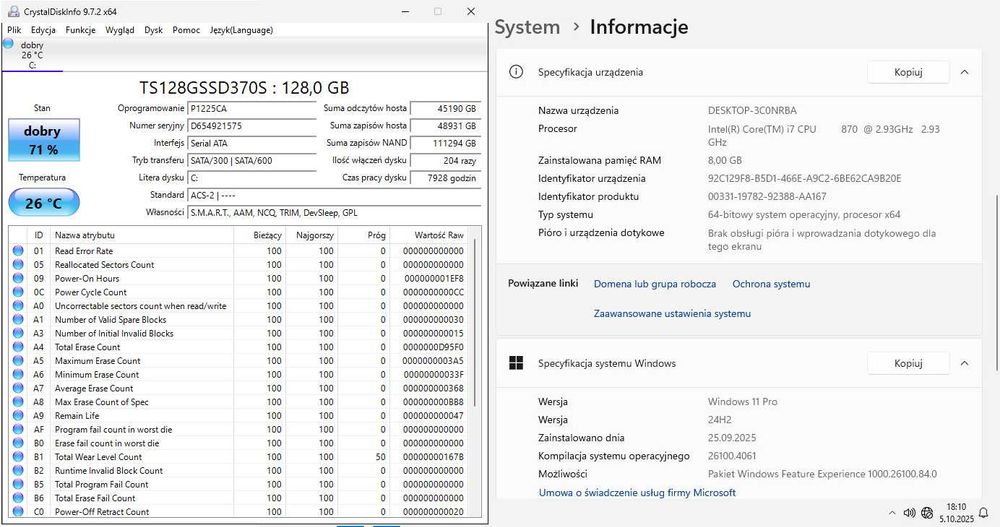
Task: Collapse the Specyfikacja urządzenia section
Action: point(964,72)
